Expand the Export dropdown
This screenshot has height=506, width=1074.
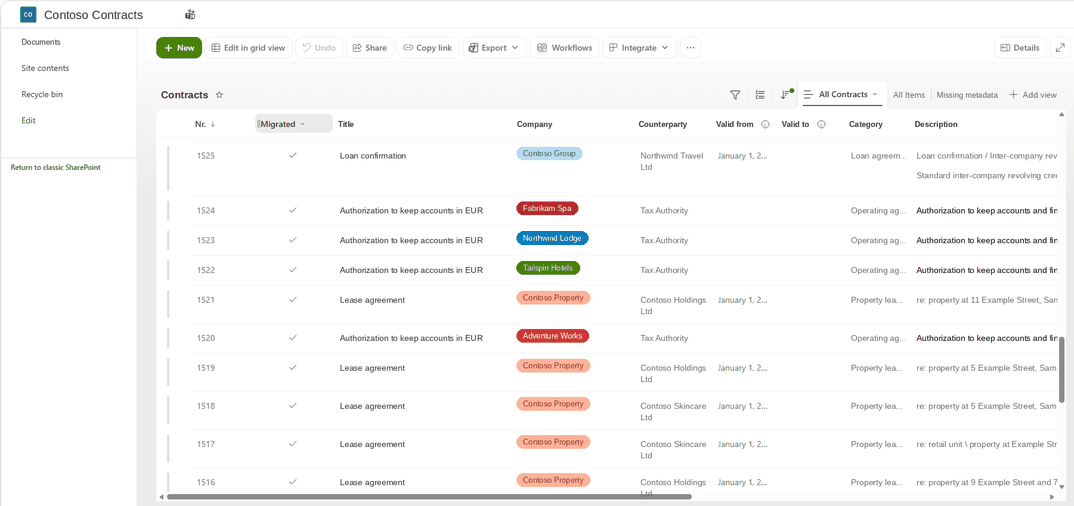click(495, 48)
